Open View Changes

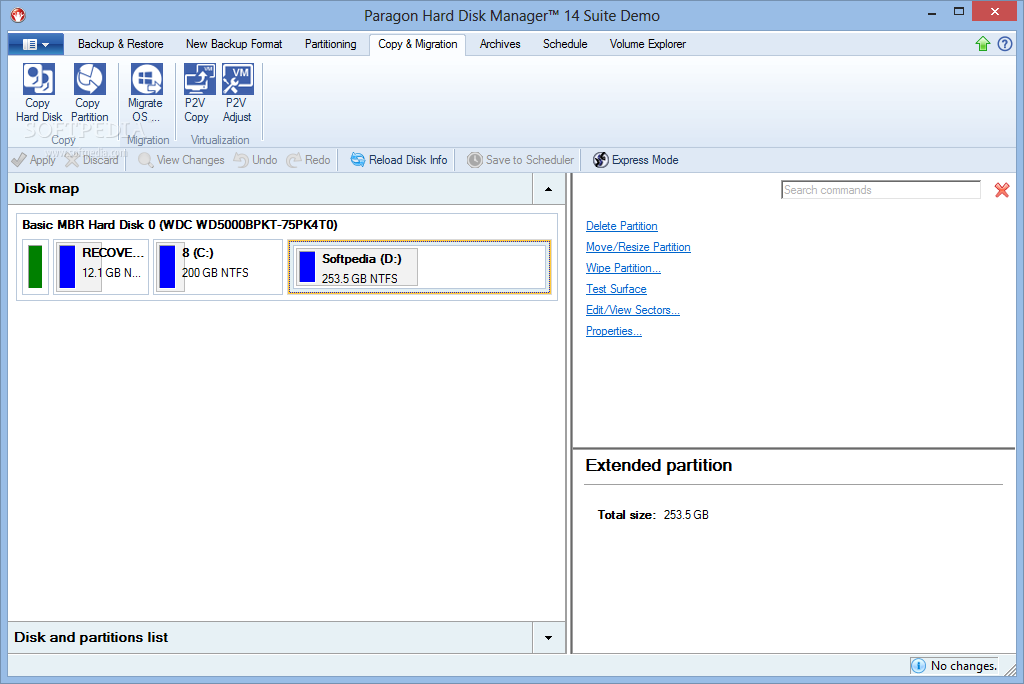(x=181, y=160)
